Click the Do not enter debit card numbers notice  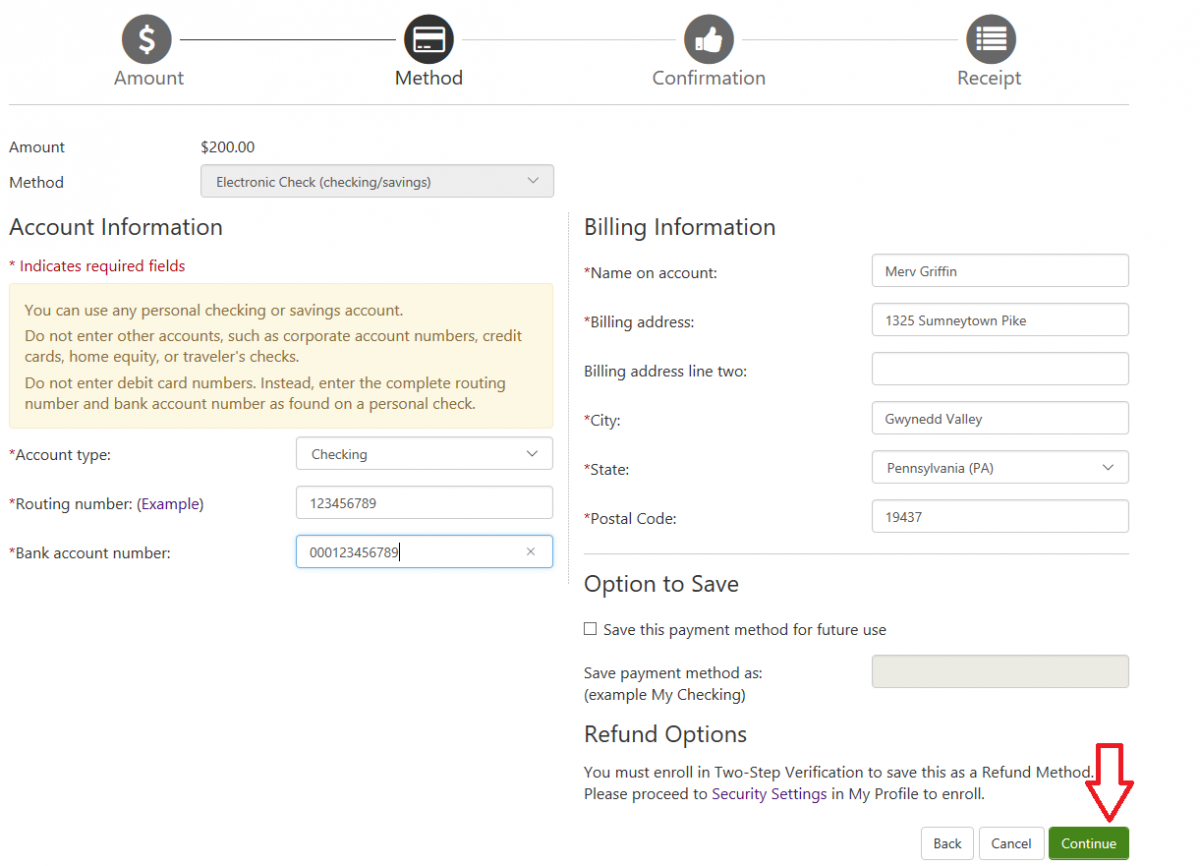pos(265,393)
